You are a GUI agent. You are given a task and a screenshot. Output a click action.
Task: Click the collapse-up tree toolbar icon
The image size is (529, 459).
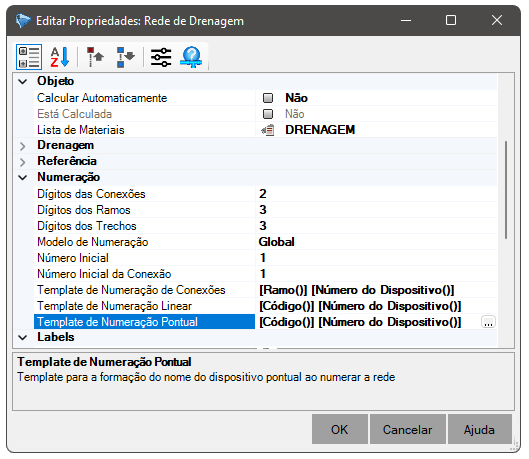(x=95, y=57)
